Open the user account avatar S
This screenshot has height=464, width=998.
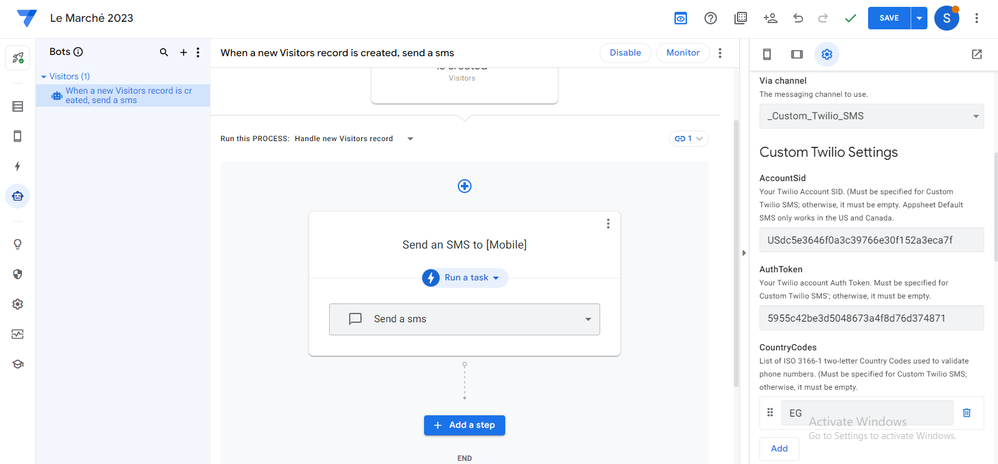[x=946, y=18]
